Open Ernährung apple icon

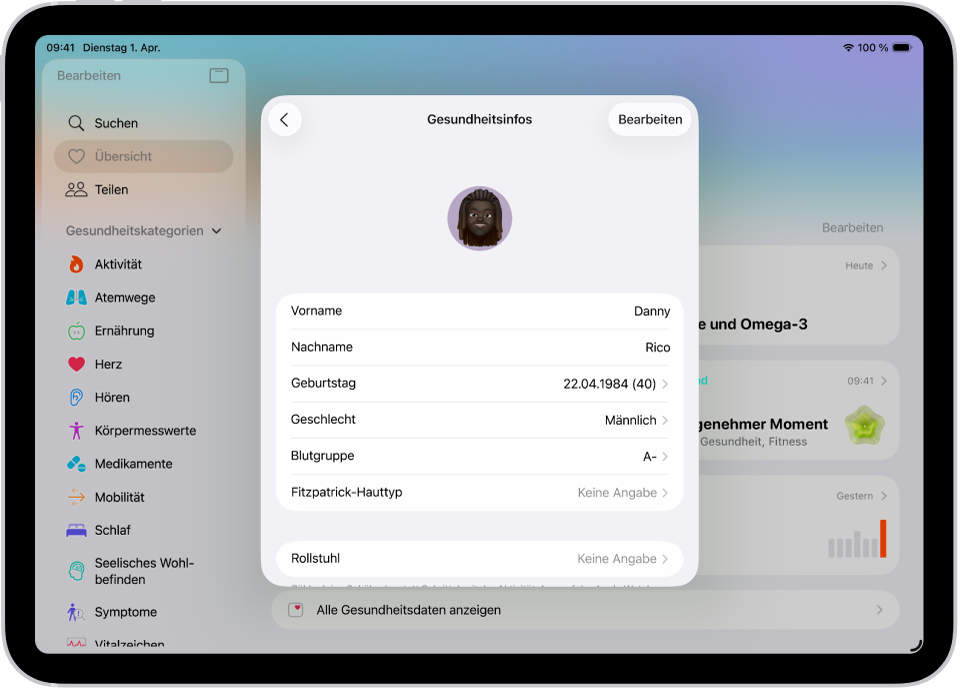tap(76, 331)
